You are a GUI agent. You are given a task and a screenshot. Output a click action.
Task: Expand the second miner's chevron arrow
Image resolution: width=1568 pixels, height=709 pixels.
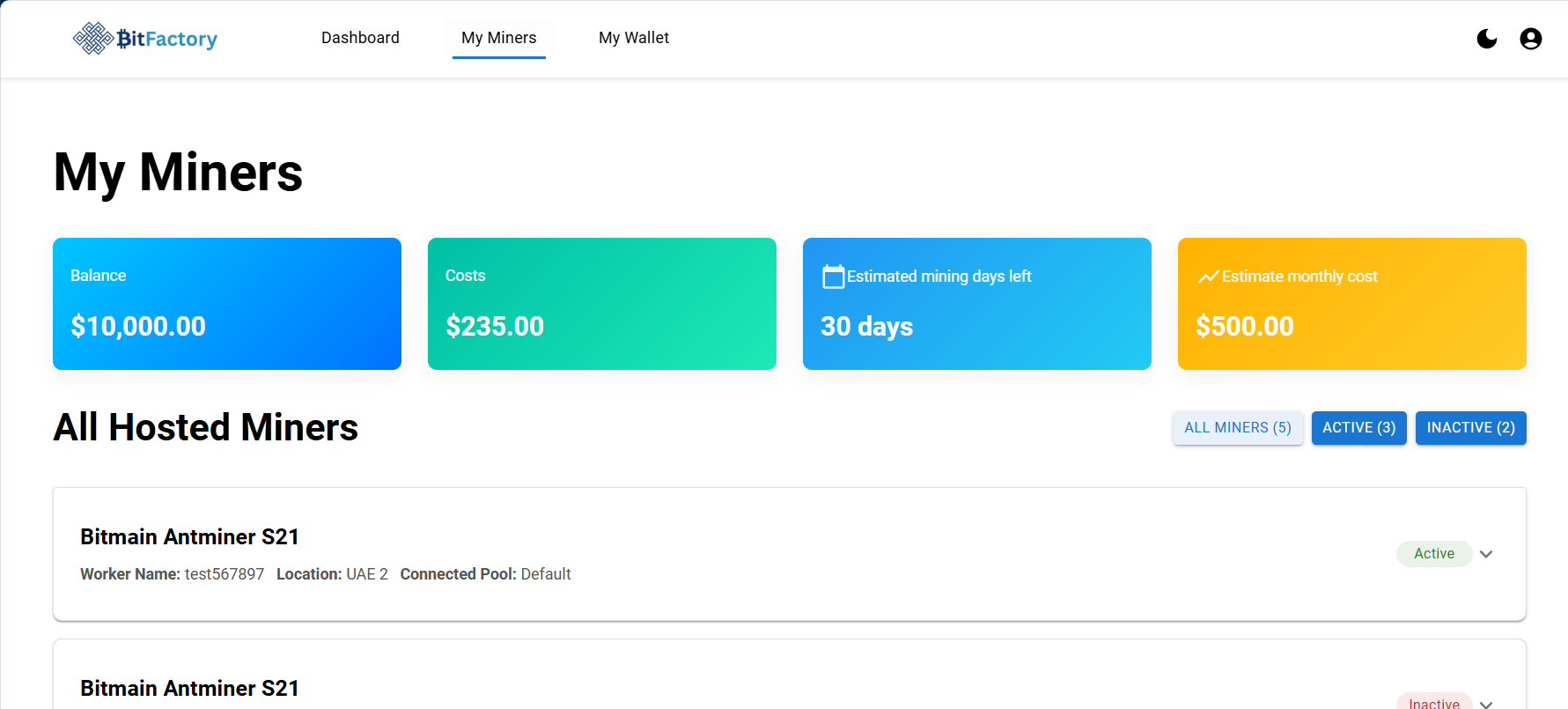pos(1486,704)
